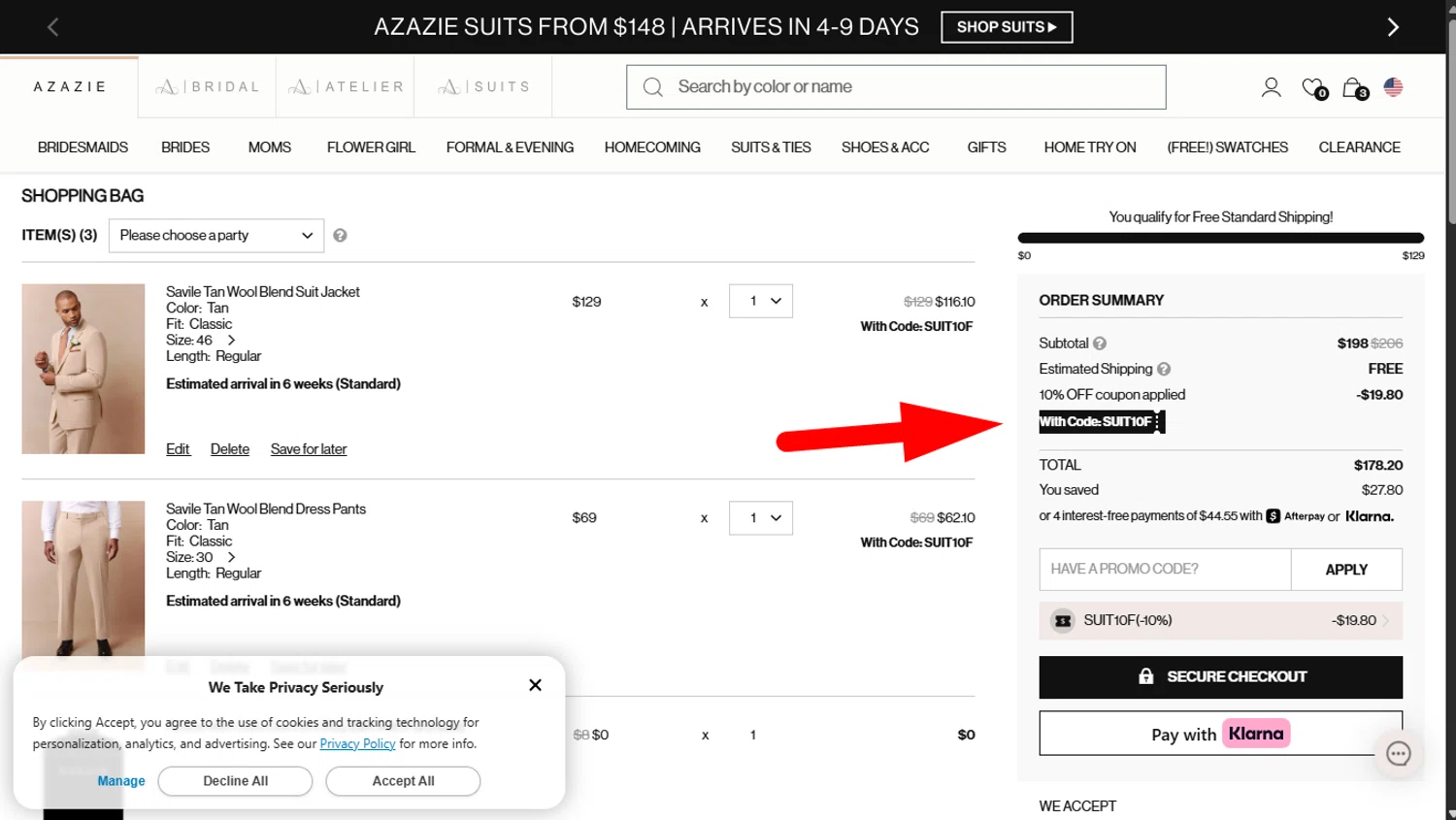The image size is (1456, 820).
Task: Open Savile Tan Wool Blend Suit Jacket title
Action: pyautogui.click(x=263, y=292)
